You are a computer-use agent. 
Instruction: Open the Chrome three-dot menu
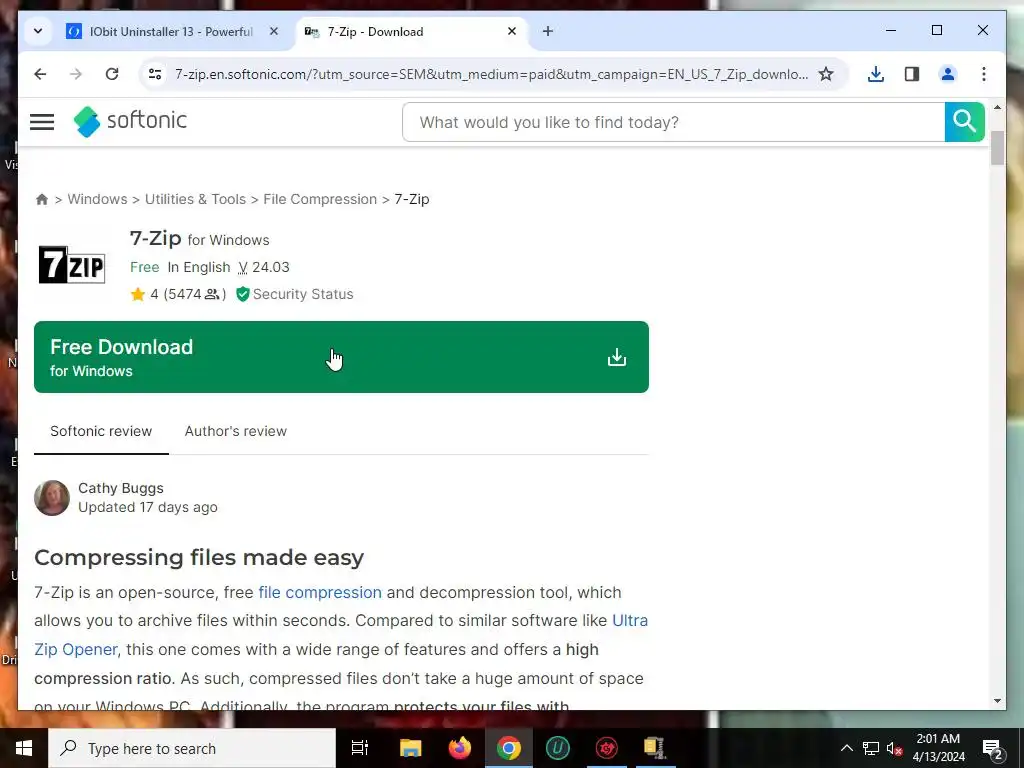pyautogui.click(x=984, y=74)
